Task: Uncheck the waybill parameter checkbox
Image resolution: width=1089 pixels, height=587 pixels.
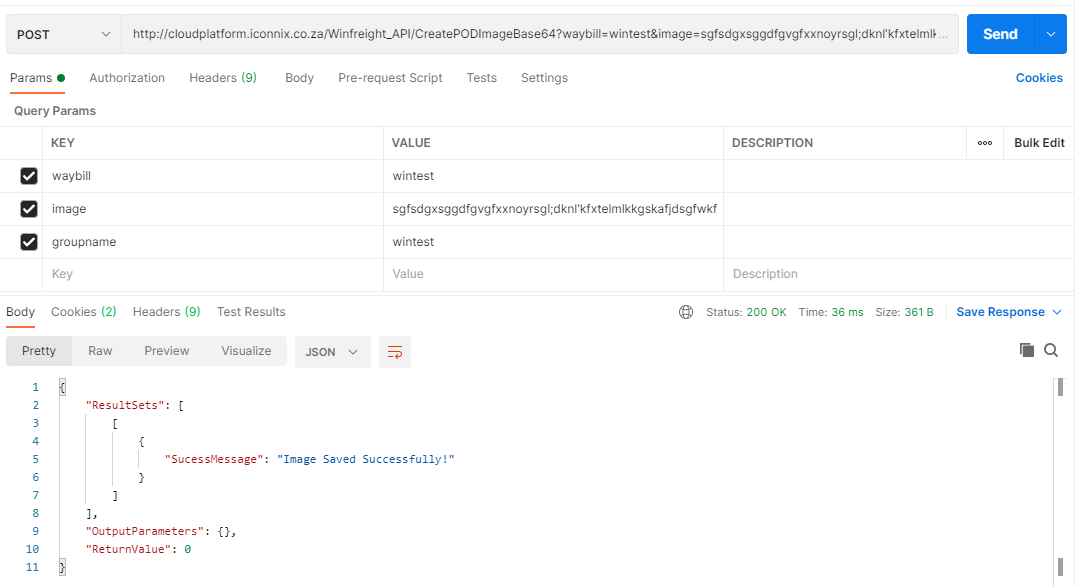Action: coord(28,176)
